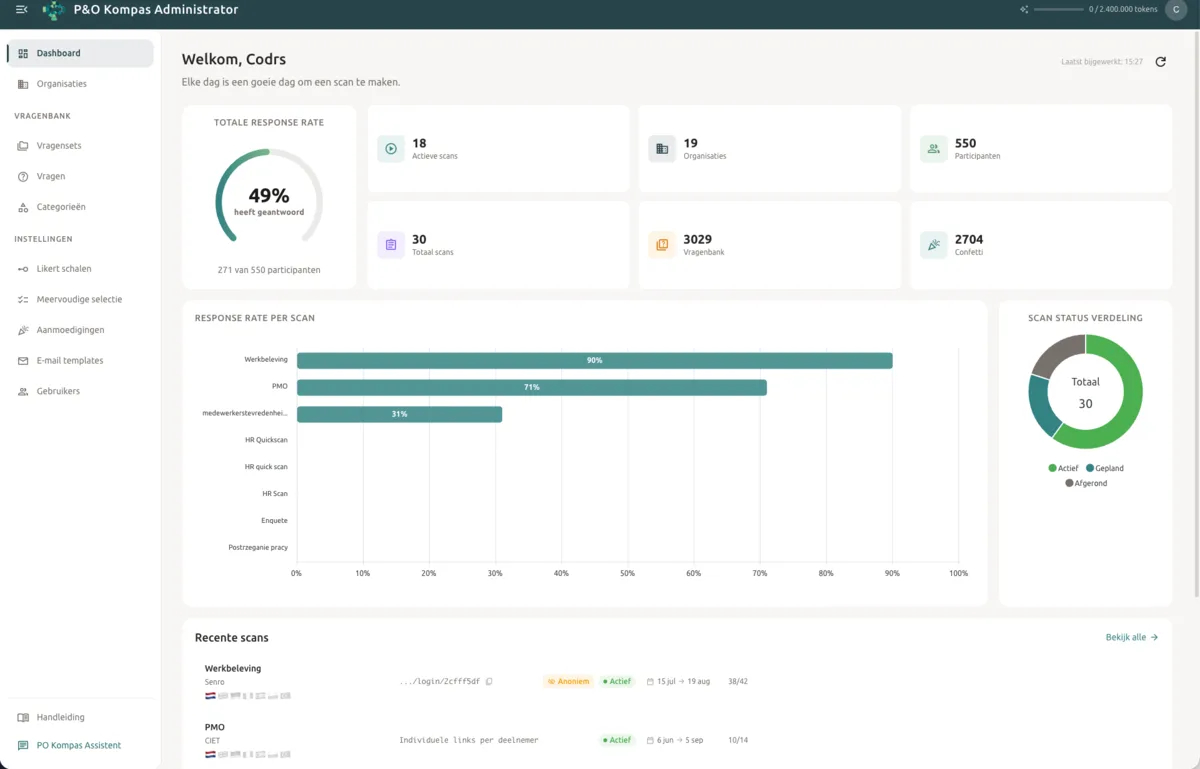
Task: Click the 30 Totaal scans card
Action: point(498,245)
